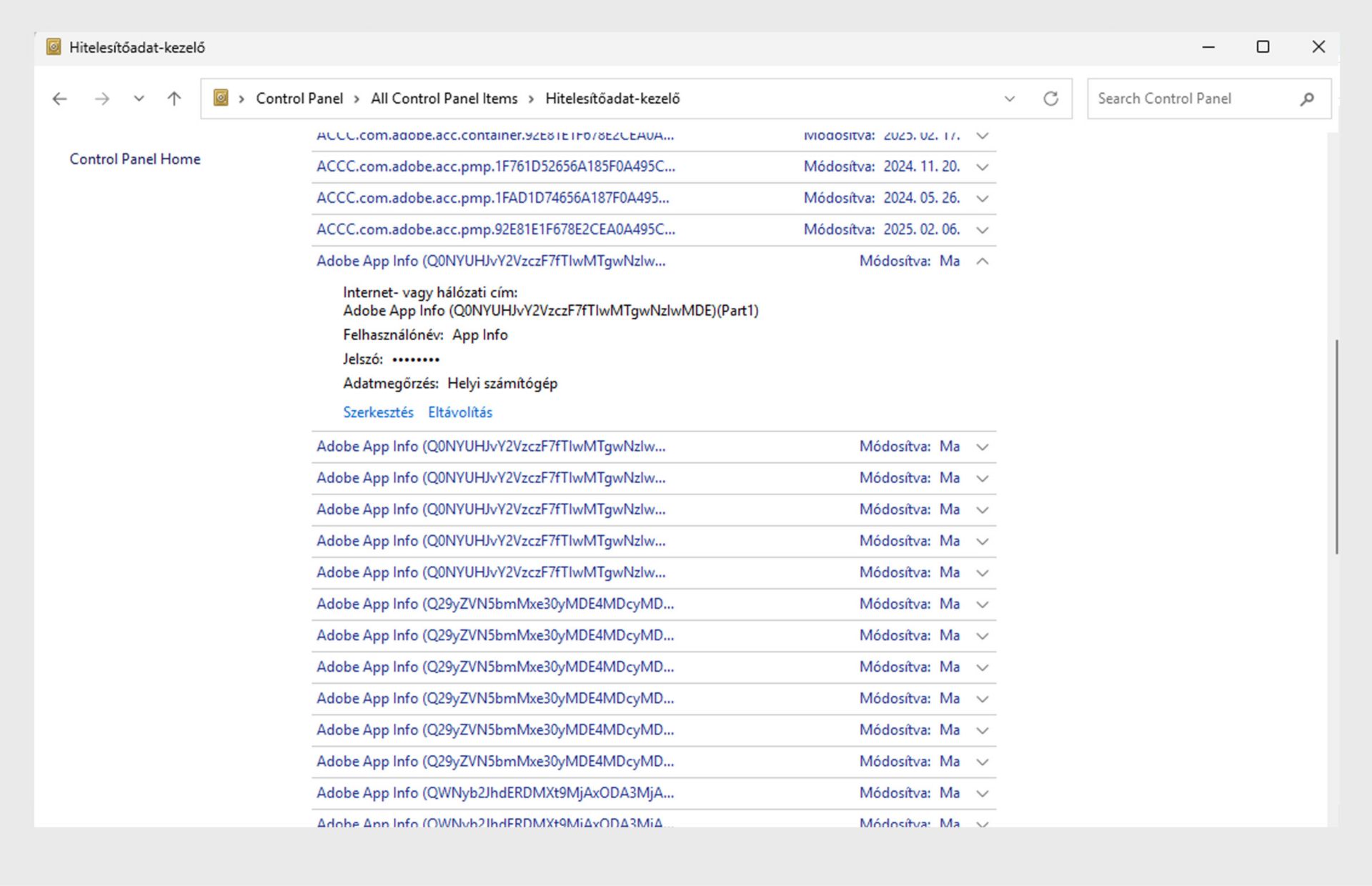The height and width of the screenshot is (886, 1372).
Task: Click the Back navigation arrow
Action: point(60,99)
